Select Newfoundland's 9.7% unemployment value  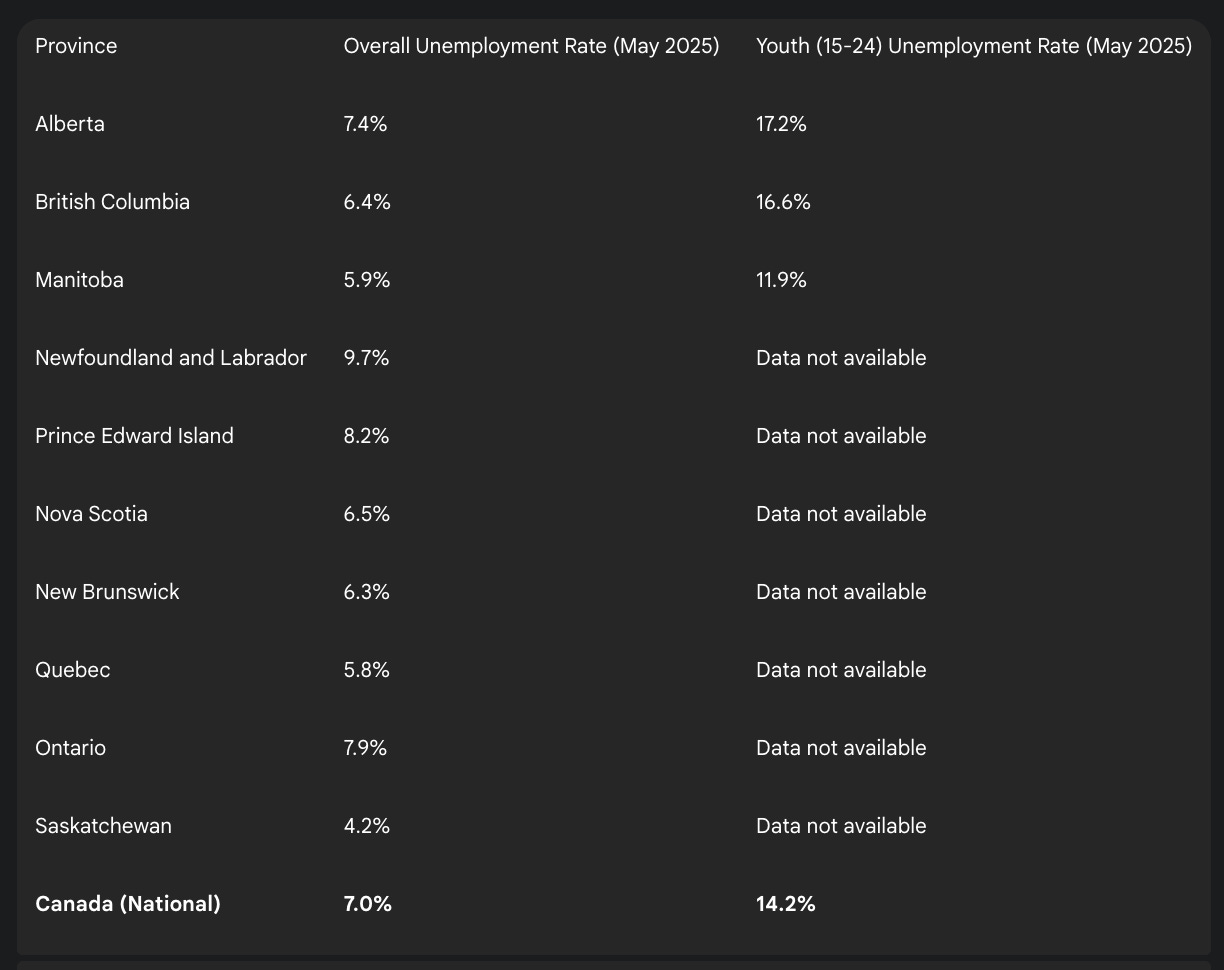(366, 358)
